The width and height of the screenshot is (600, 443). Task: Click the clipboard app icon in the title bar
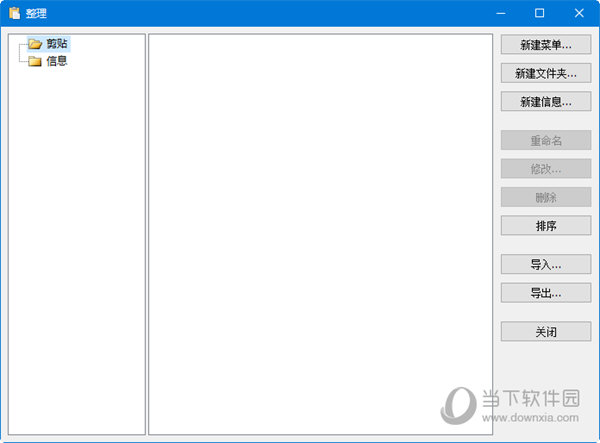(15, 13)
